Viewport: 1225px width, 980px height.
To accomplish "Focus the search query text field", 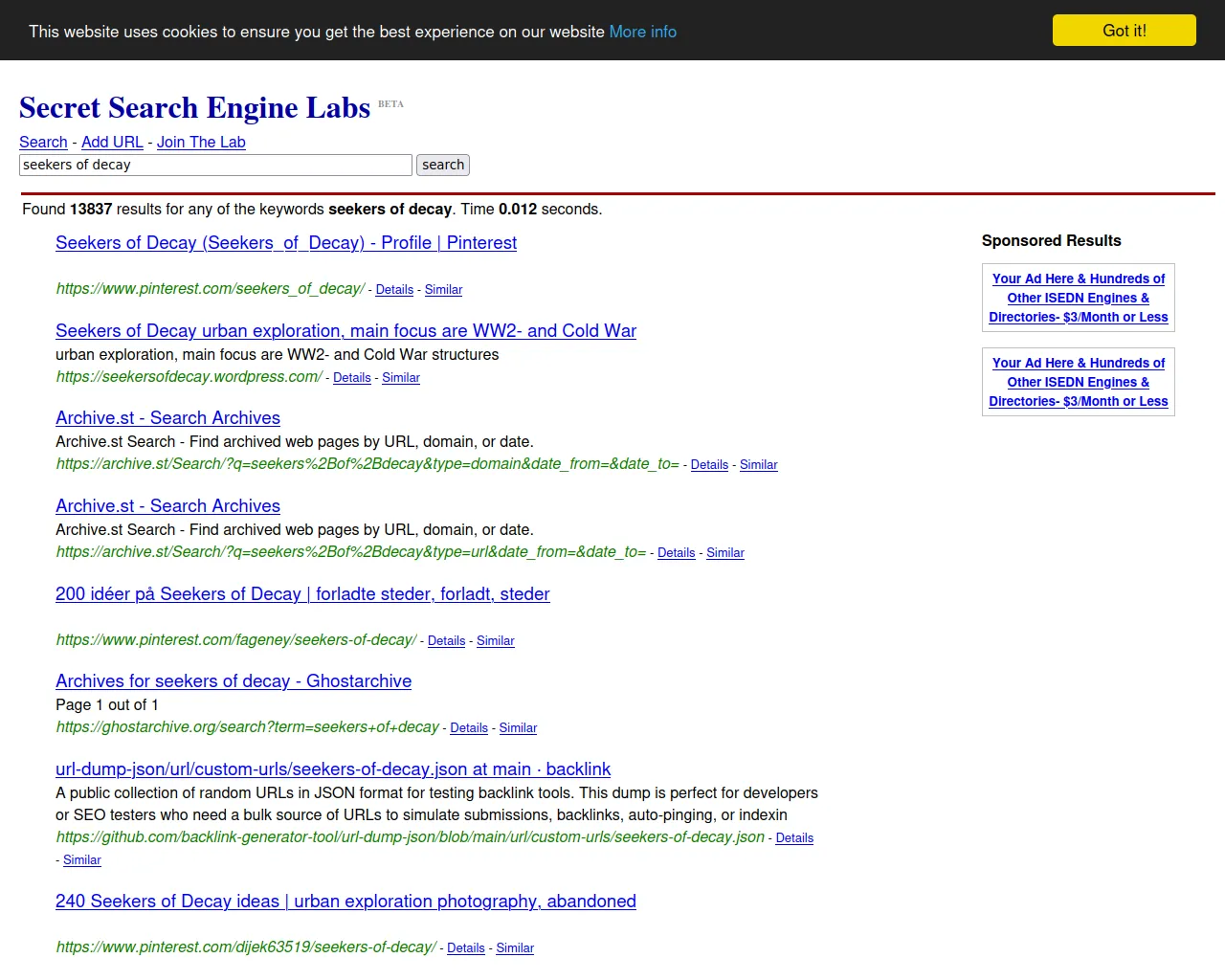I will 215,165.
